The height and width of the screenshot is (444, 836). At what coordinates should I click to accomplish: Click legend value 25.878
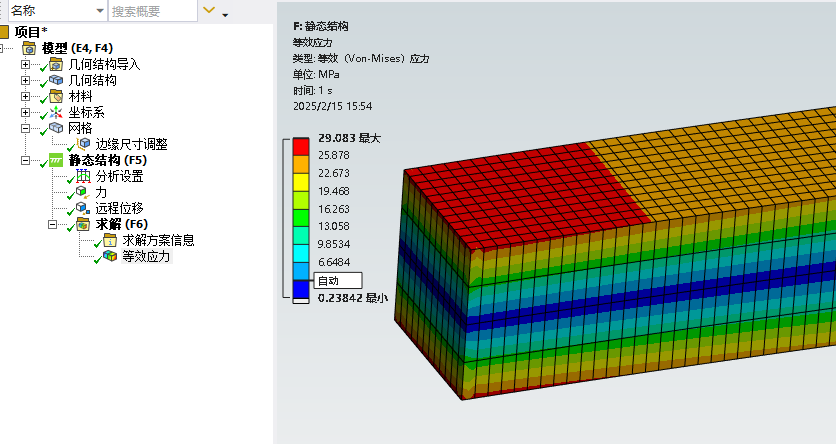334,156
